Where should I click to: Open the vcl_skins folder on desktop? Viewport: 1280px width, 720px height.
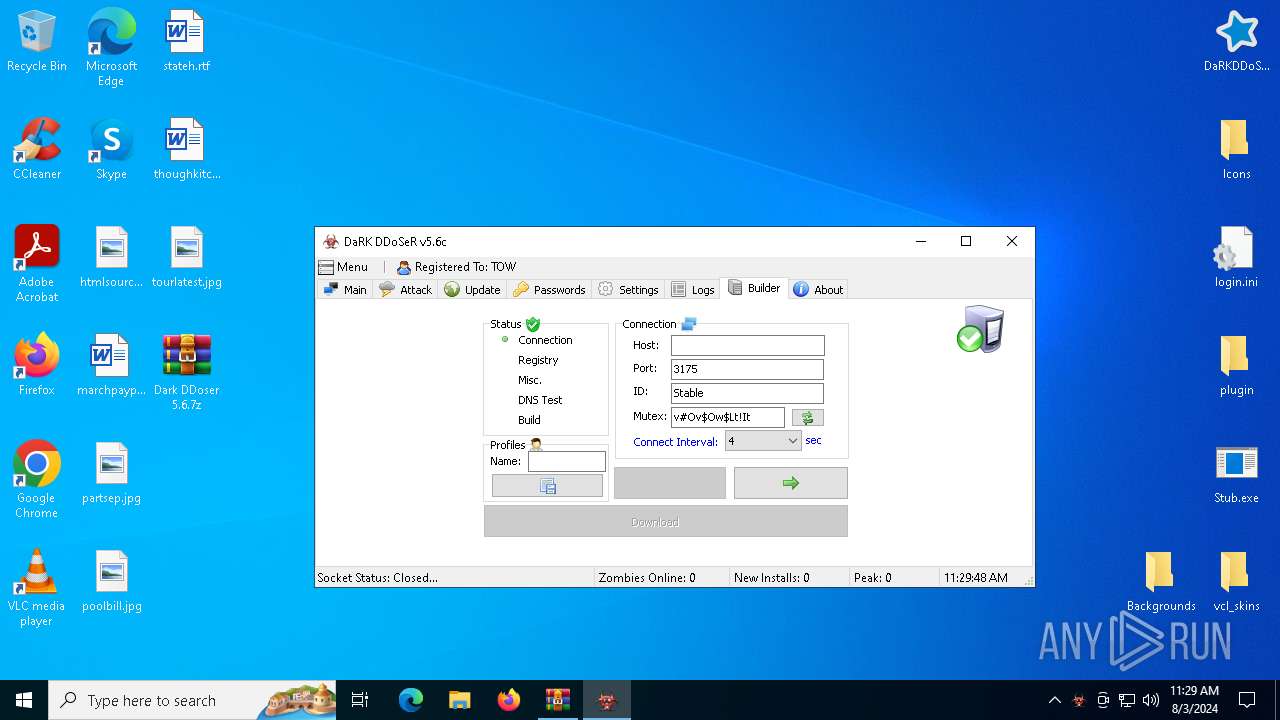pos(1237,582)
